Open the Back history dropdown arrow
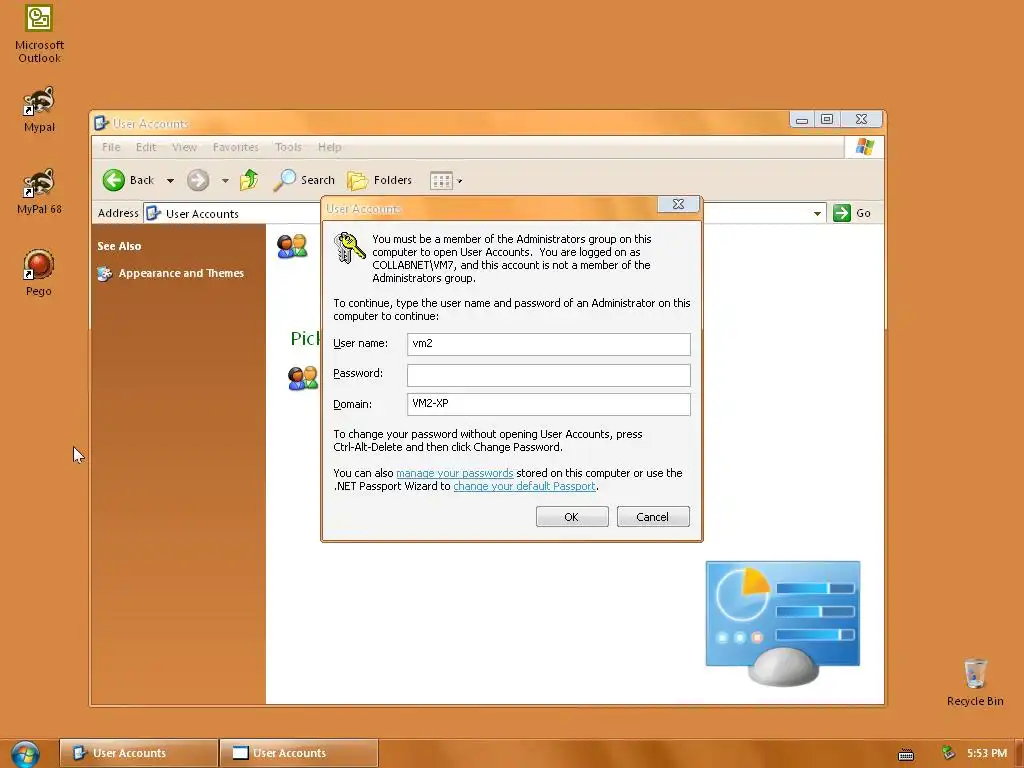 tap(170, 181)
